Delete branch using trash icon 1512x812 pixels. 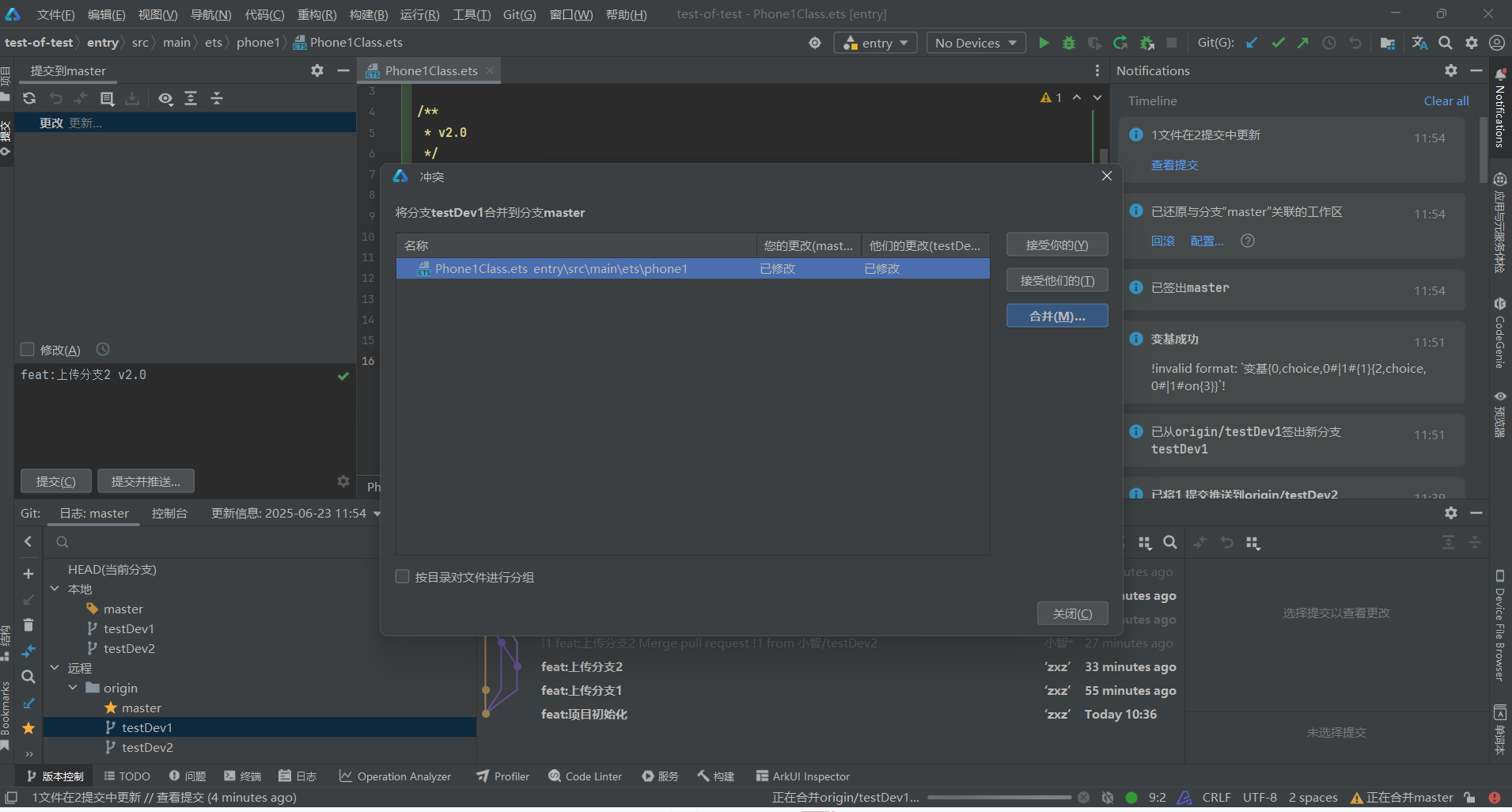tap(28, 625)
